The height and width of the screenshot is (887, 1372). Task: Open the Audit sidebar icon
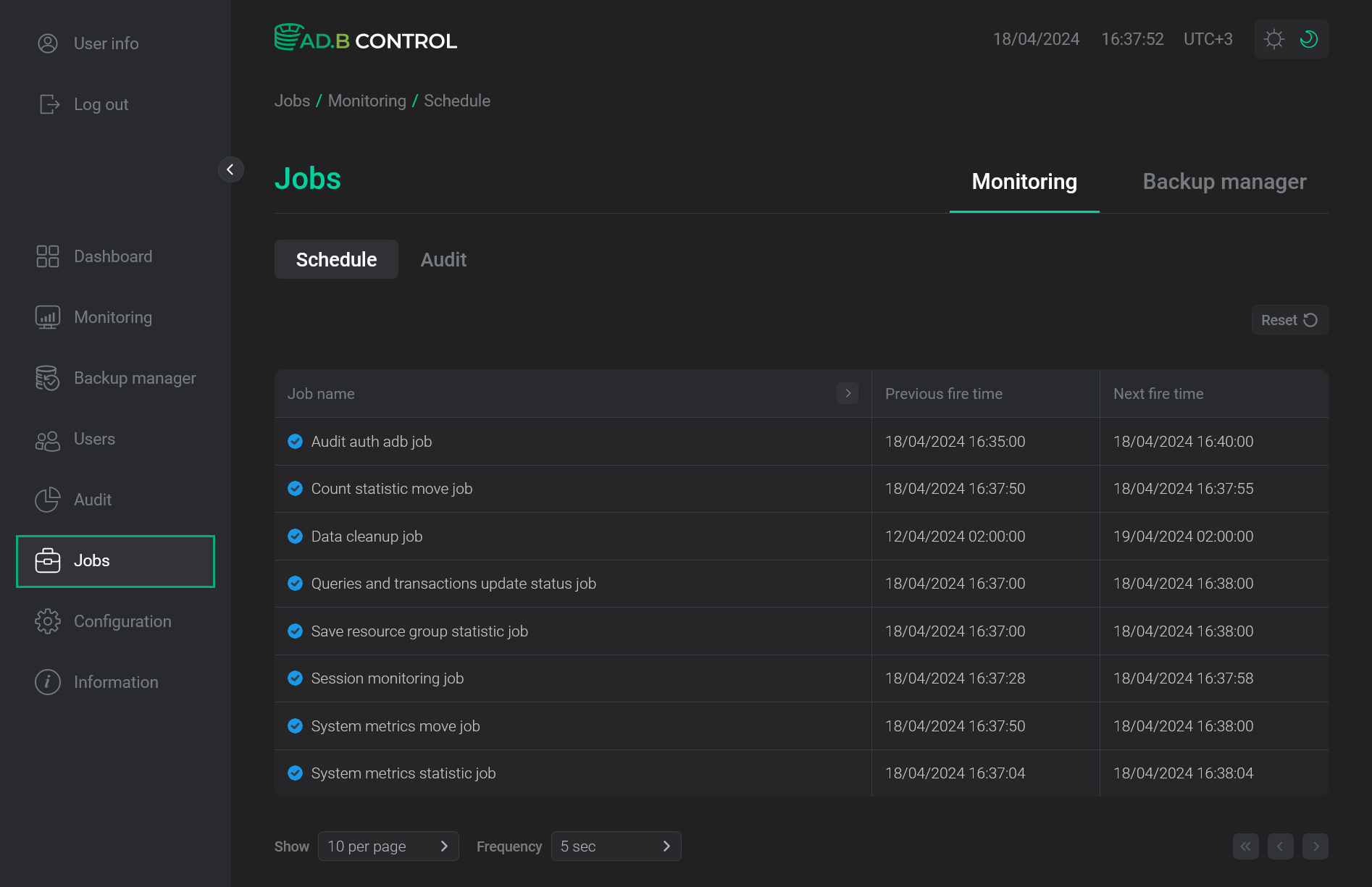[48, 499]
